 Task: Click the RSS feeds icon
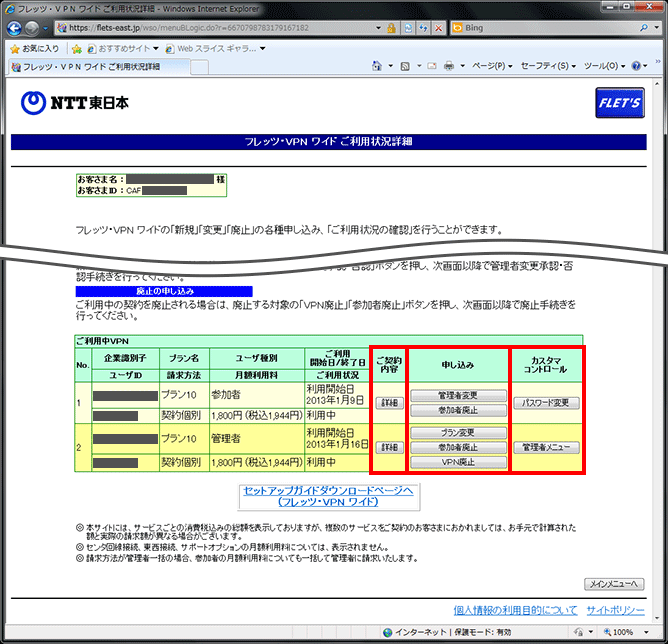coord(405,66)
